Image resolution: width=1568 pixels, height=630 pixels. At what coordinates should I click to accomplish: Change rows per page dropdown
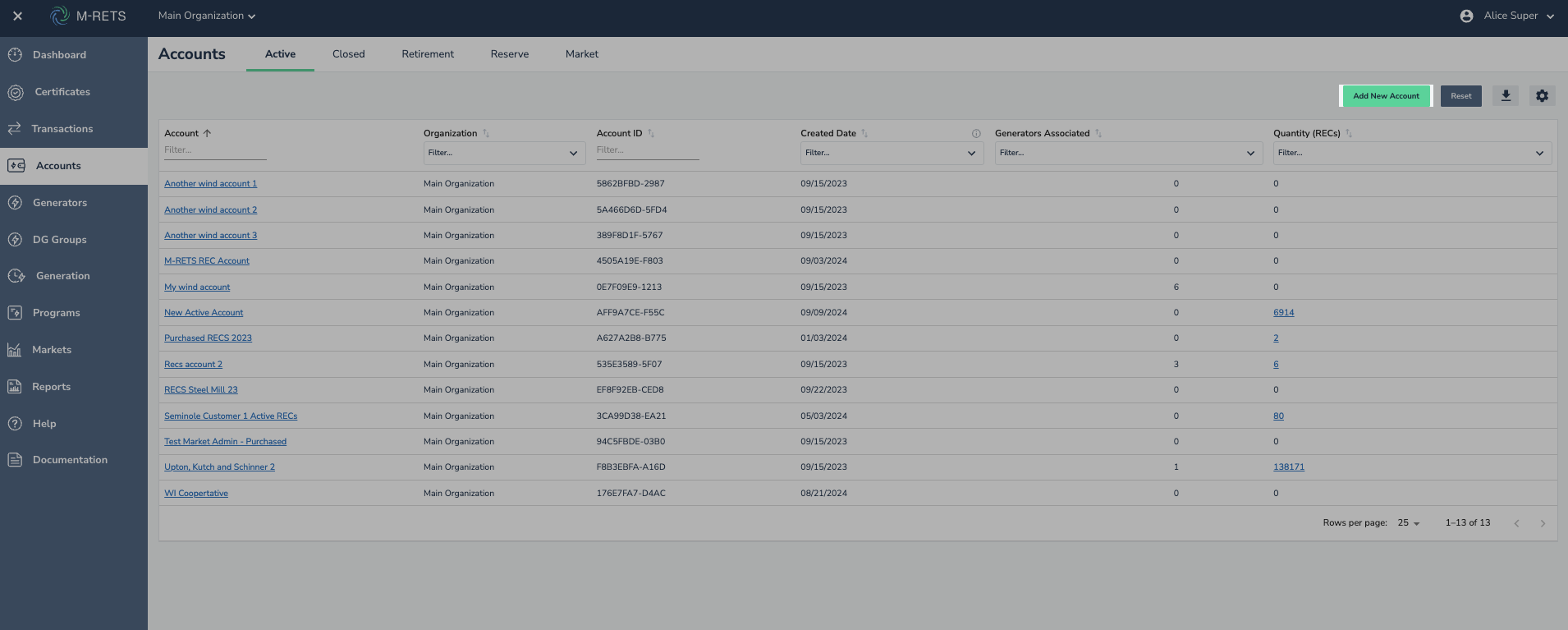point(1409,523)
